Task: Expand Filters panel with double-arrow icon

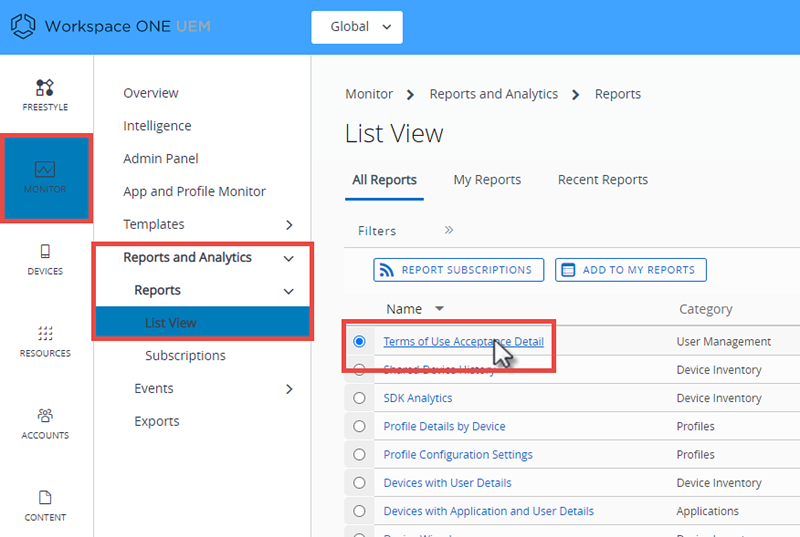Action: pyautogui.click(x=448, y=230)
